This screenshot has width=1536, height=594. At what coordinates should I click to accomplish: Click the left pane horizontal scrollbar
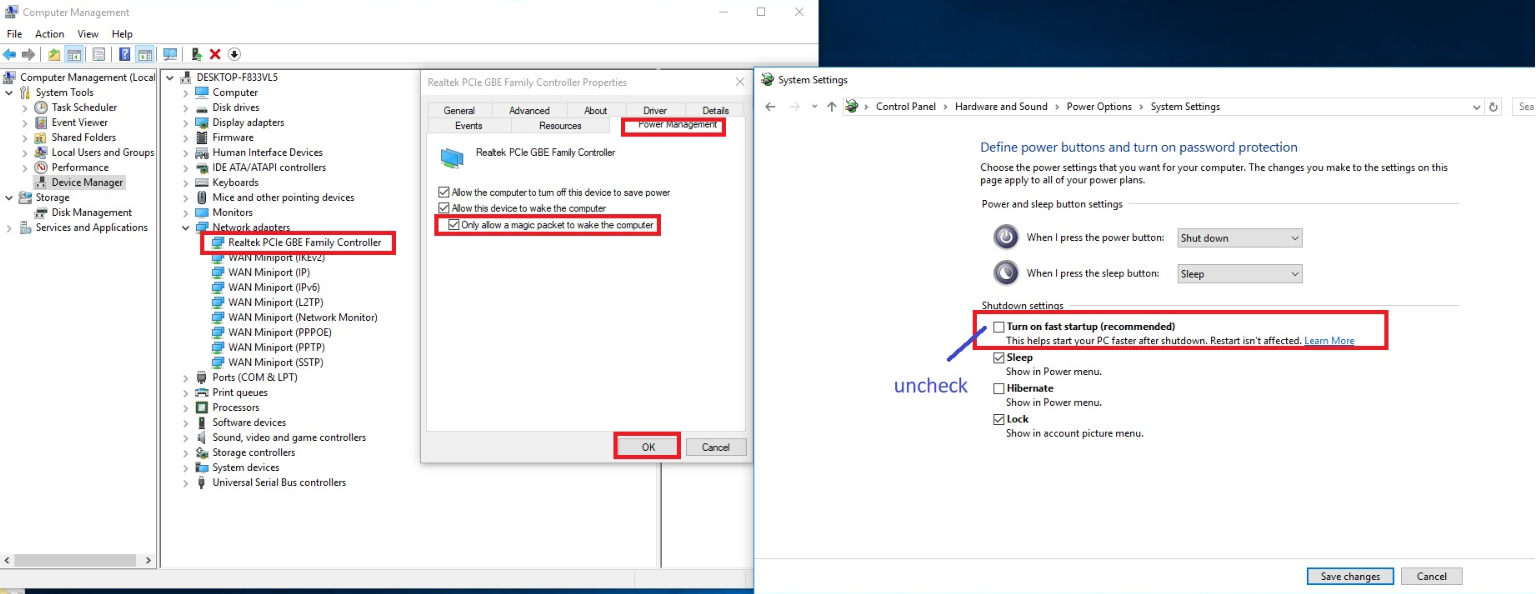(x=77, y=561)
